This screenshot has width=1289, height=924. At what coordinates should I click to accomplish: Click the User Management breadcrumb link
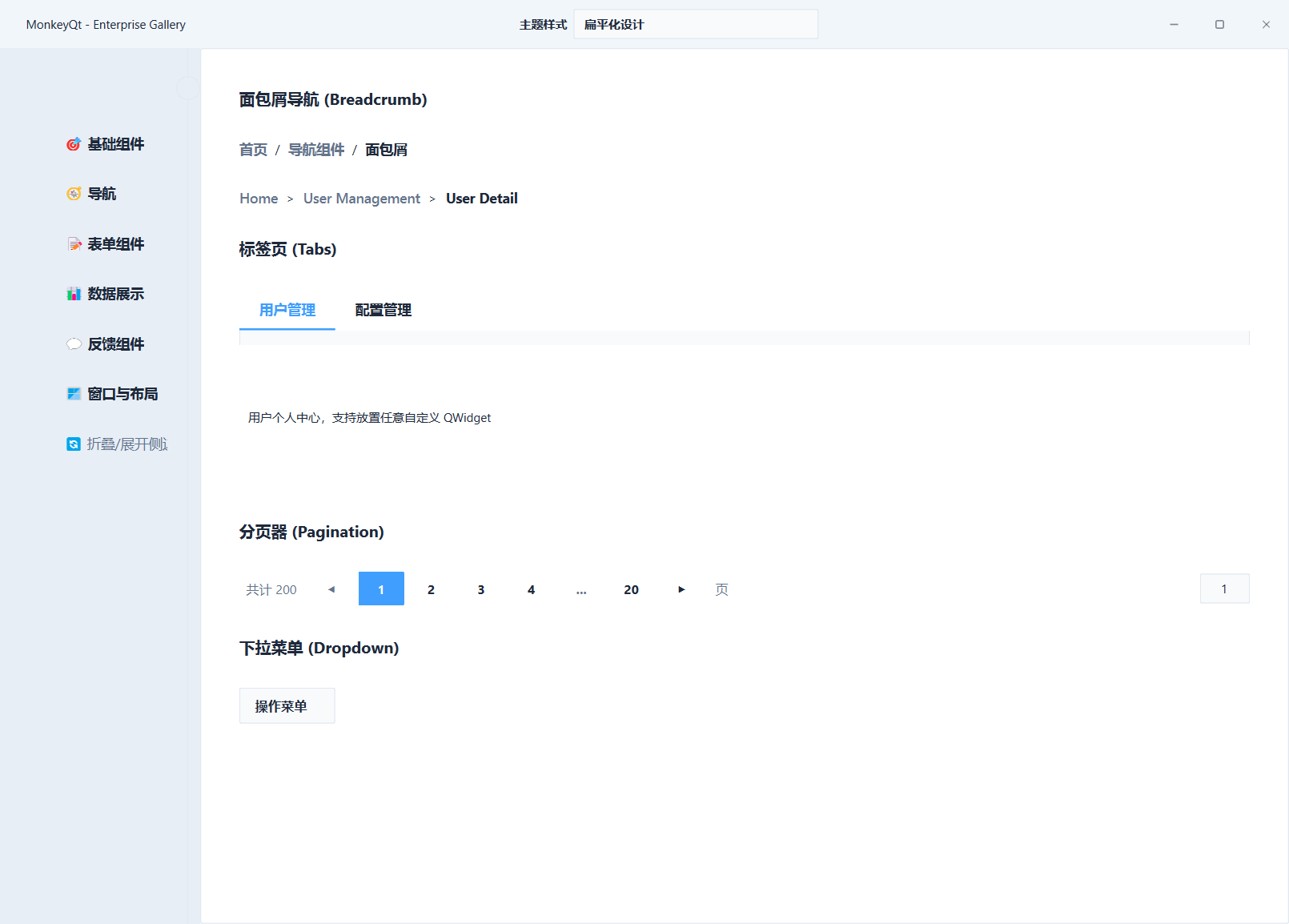point(362,199)
